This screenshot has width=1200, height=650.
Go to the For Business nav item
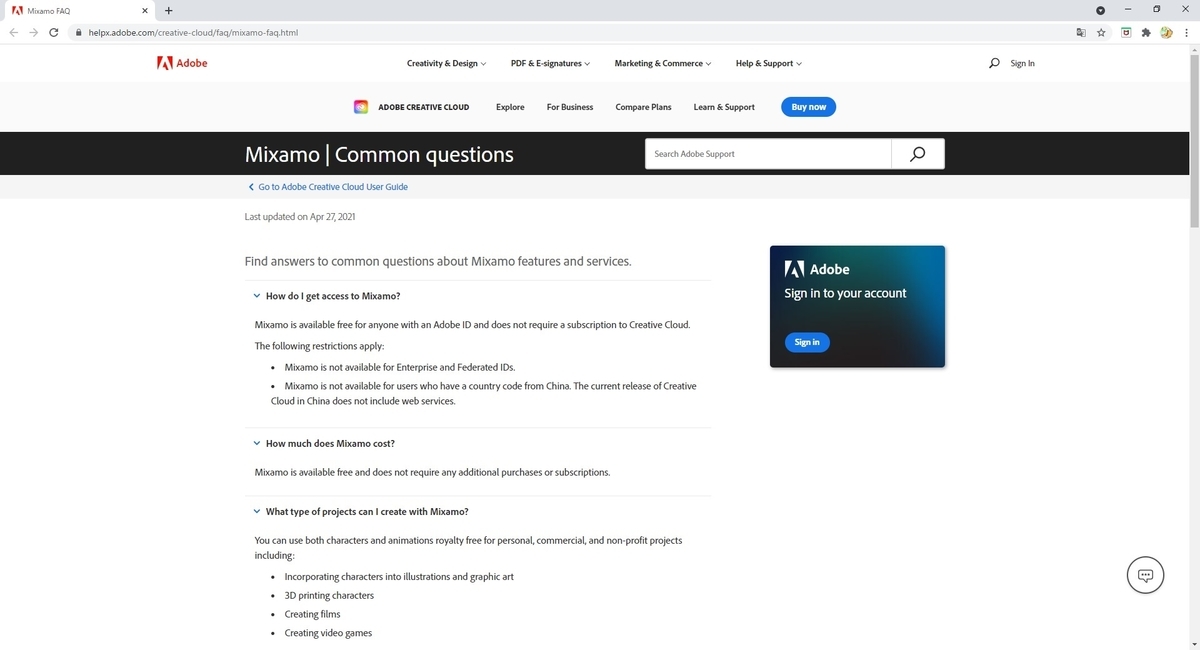570,107
